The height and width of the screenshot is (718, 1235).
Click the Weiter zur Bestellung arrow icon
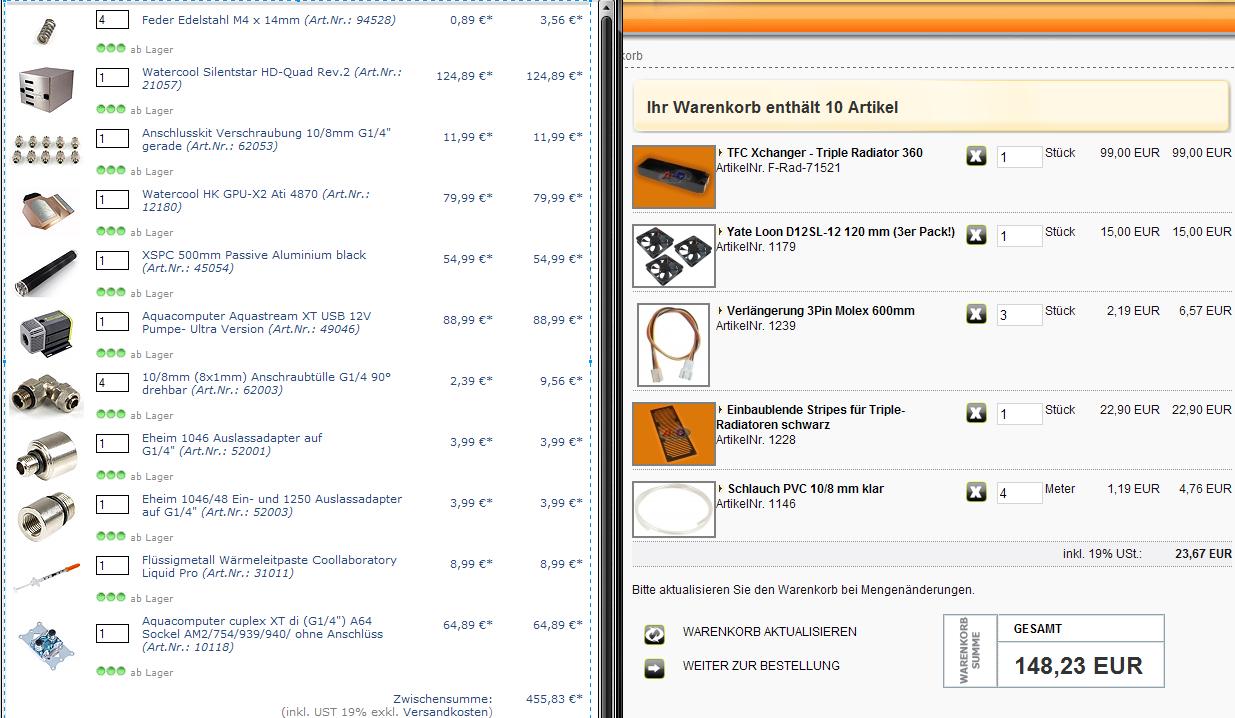tap(655, 668)
